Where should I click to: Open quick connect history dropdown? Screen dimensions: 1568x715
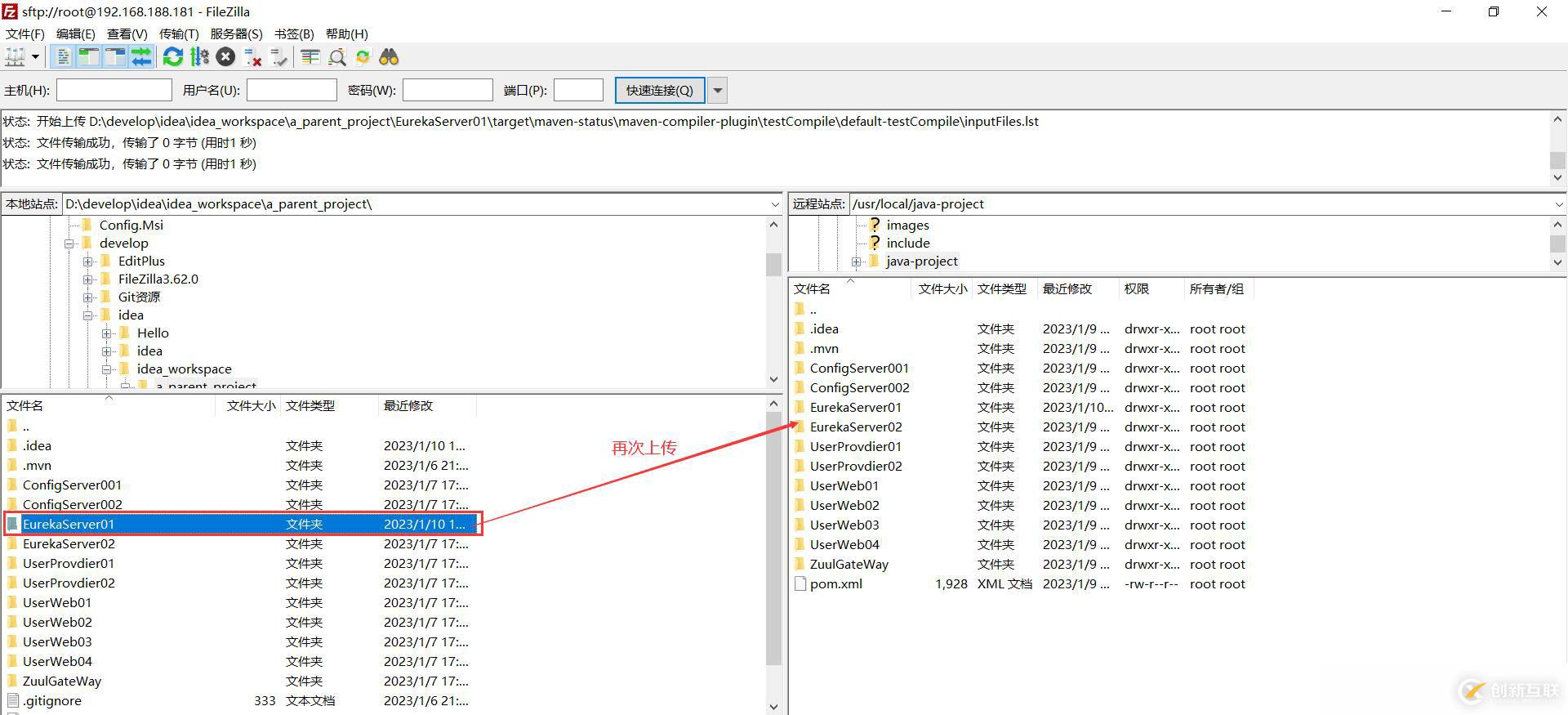[x=718, y=90]
